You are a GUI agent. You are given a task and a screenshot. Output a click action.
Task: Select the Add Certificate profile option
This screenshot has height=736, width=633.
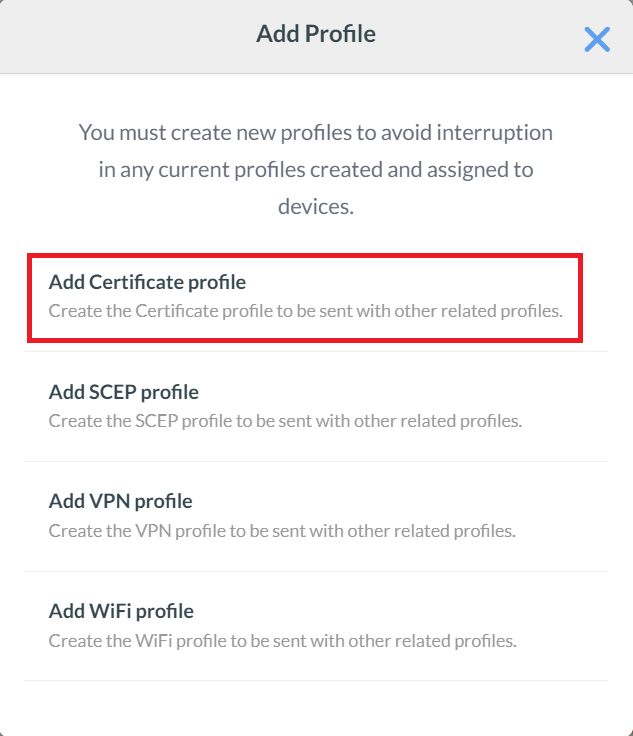coord(147,282)
